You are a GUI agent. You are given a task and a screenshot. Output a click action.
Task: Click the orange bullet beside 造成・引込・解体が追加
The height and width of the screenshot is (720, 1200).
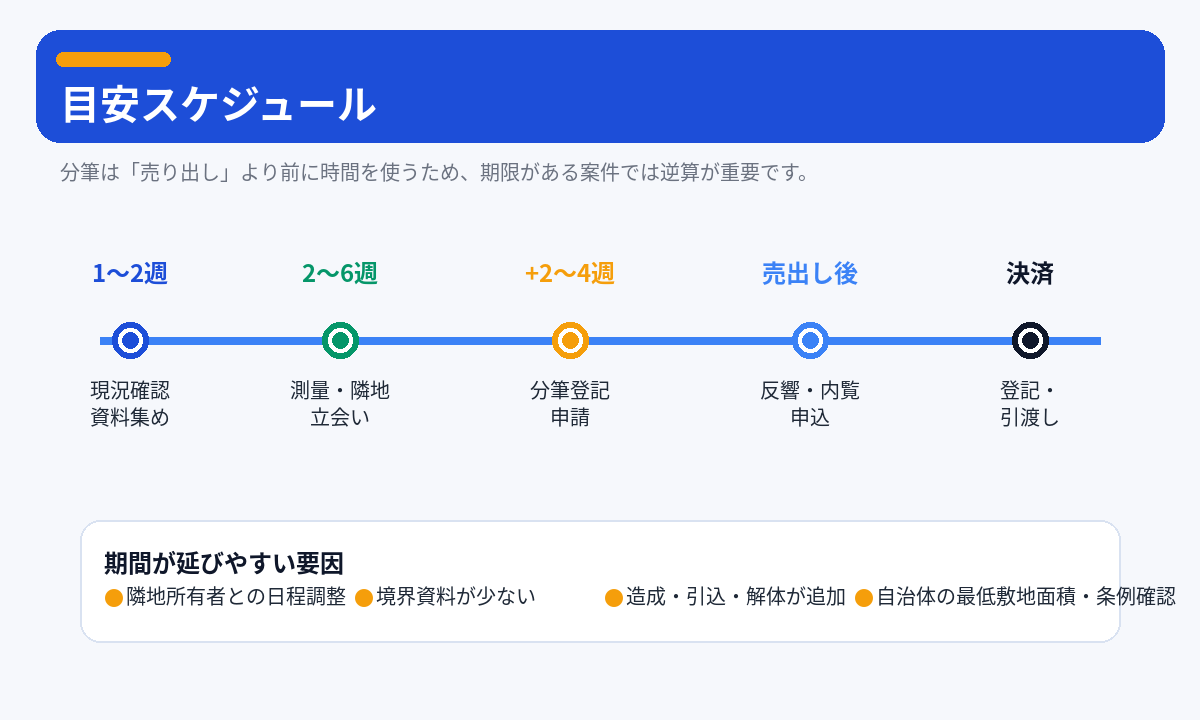(614, 598)
